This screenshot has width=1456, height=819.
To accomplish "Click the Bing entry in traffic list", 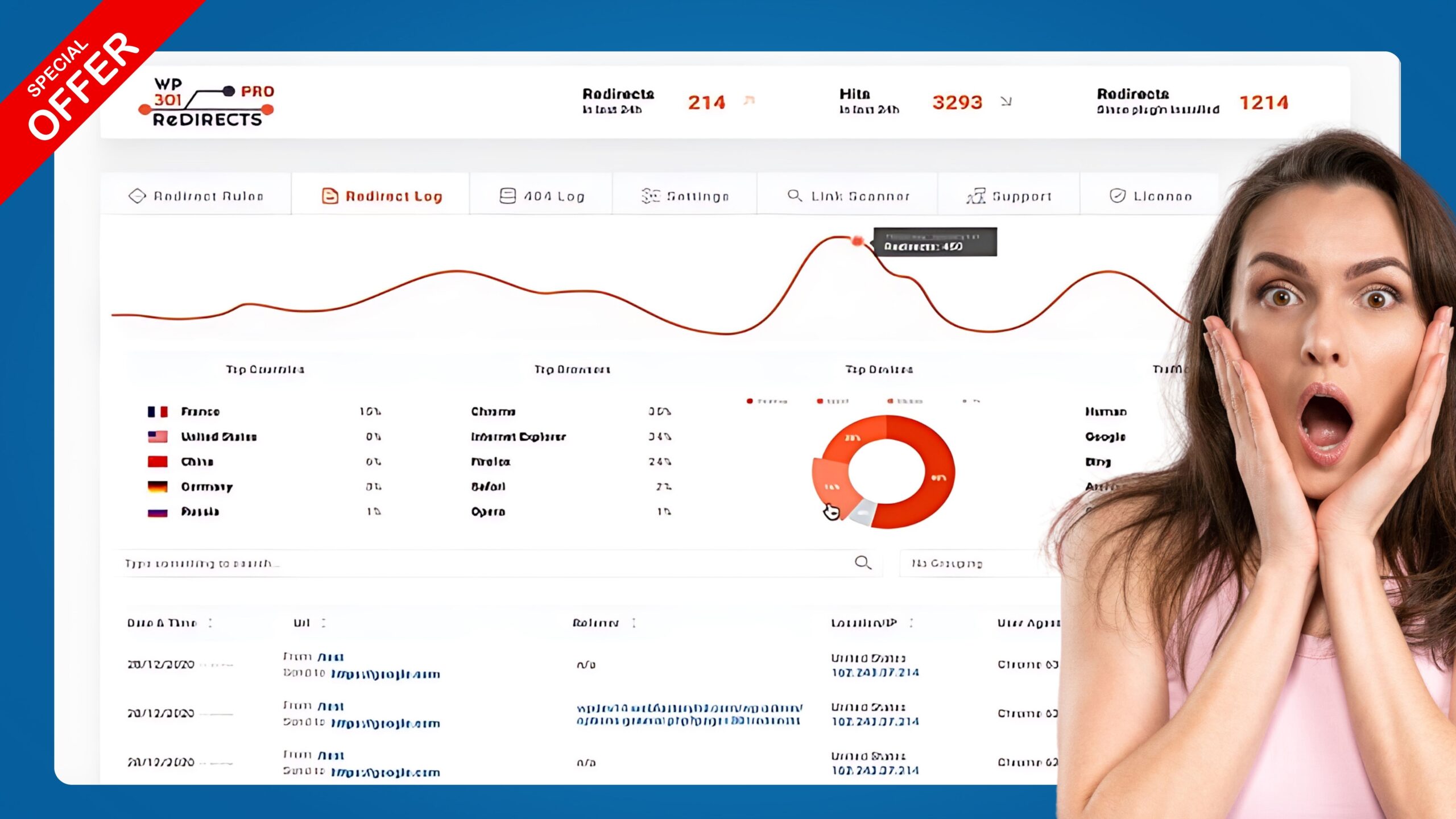I will (1098, 461).
